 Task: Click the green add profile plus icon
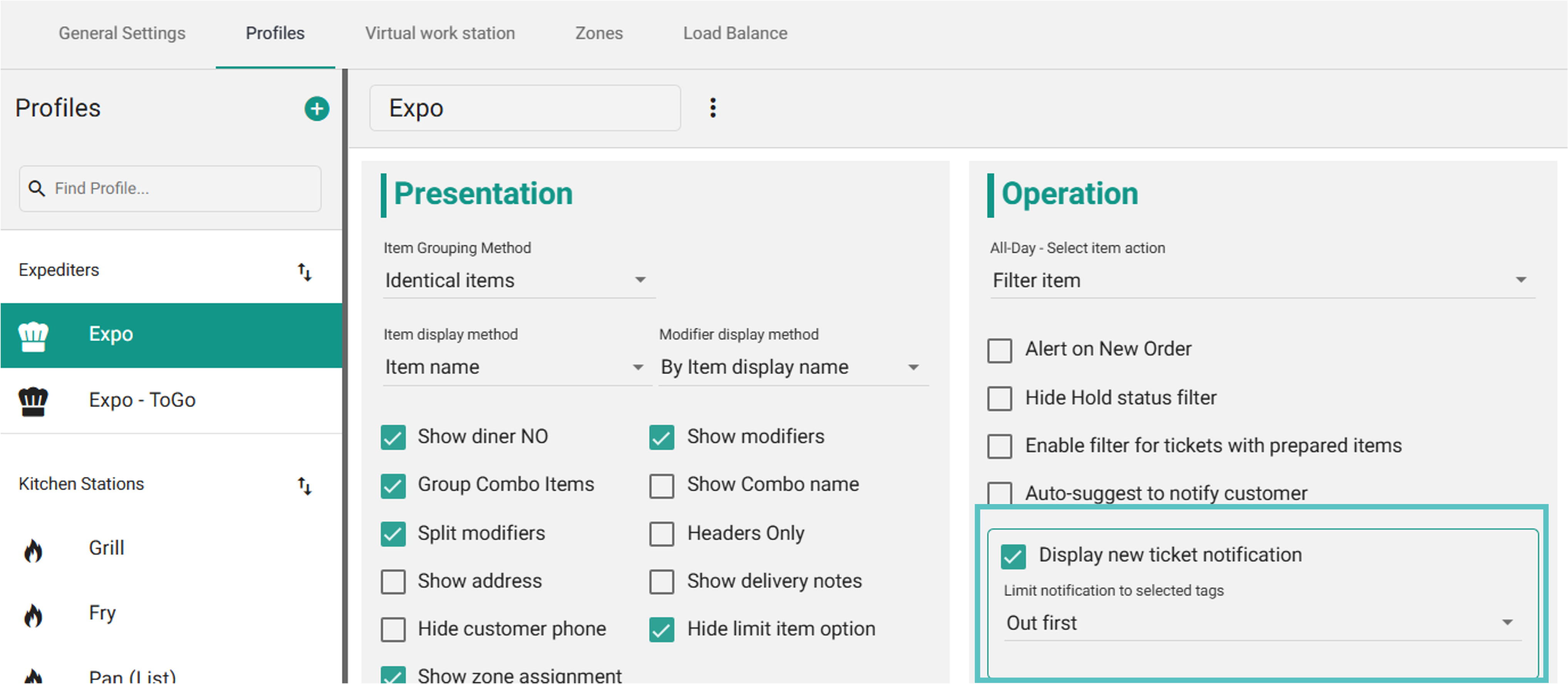(x=316, y=109)
